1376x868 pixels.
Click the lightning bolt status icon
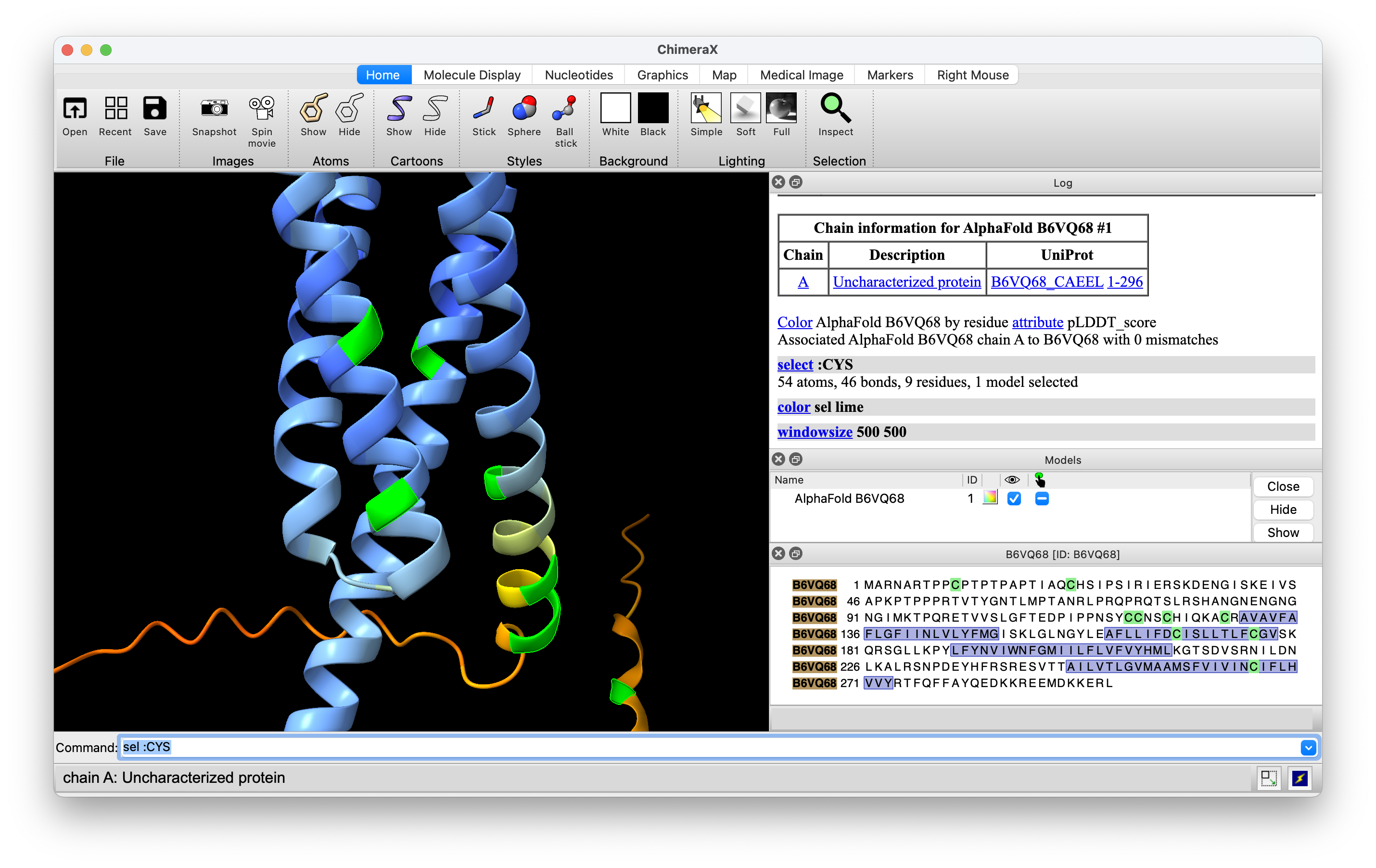click(1300, 778)
